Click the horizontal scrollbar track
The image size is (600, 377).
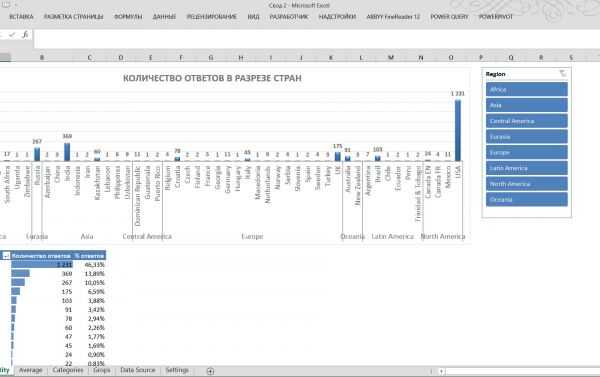point(522,371)
